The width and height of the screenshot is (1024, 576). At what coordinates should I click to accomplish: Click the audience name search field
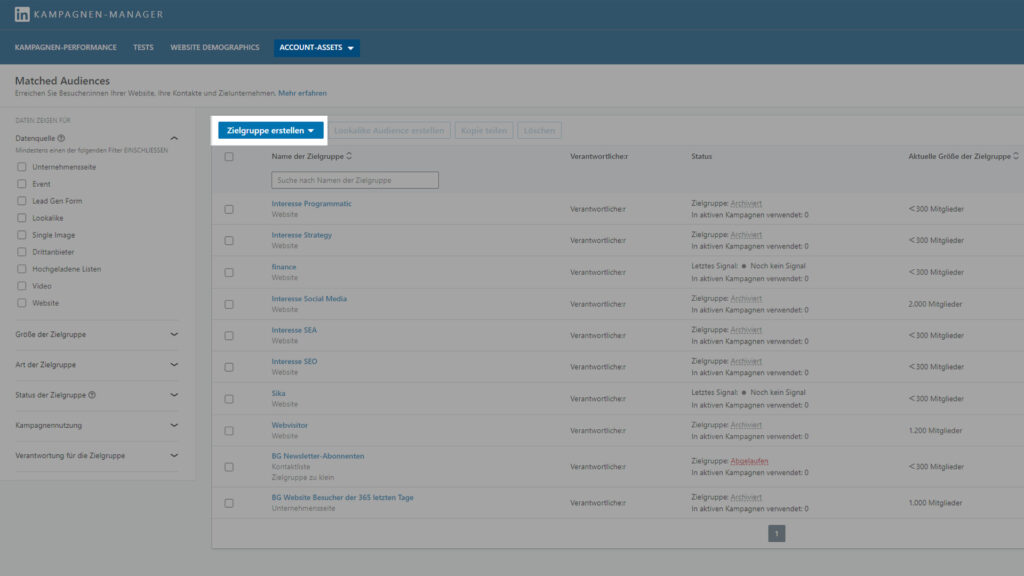pos(354,180)
